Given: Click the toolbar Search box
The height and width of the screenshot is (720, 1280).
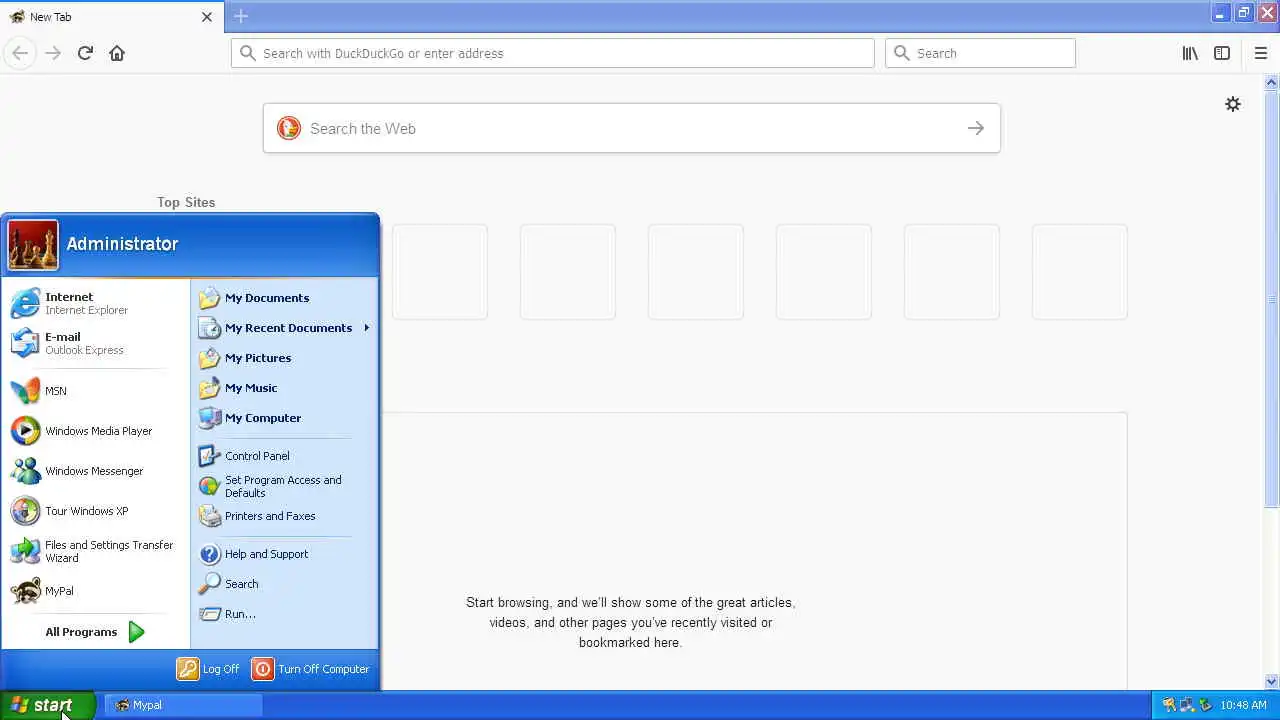Looking at the screenshot, I should click(x=980, y=53).
